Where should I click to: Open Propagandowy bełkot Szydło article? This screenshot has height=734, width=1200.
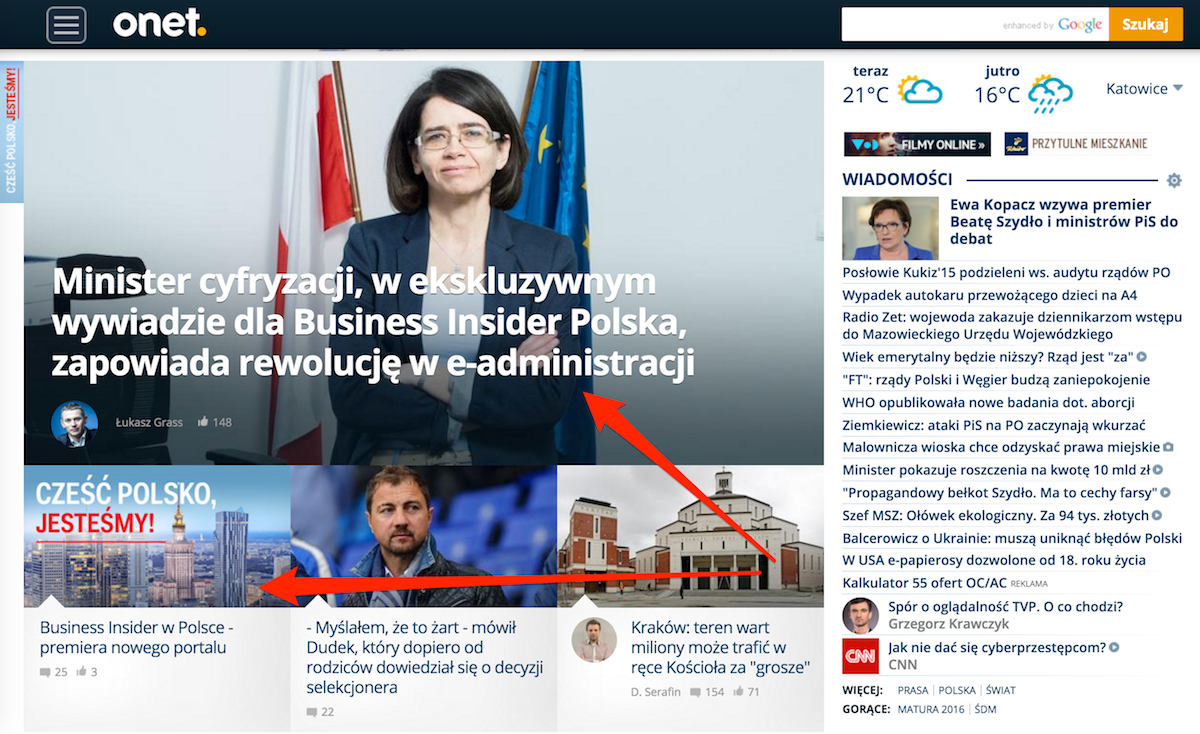click(x=999, y=493)
